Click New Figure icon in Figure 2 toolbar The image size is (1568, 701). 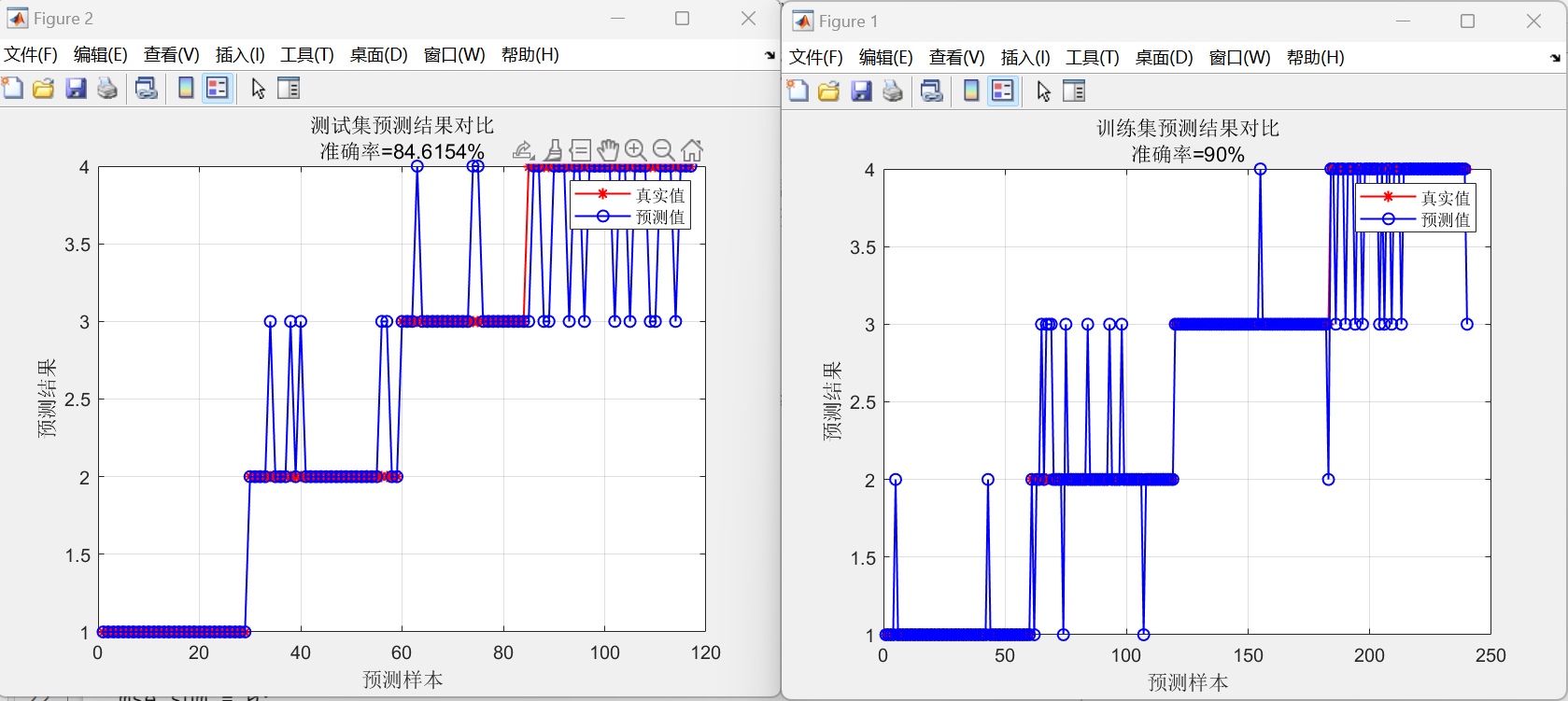13,89
